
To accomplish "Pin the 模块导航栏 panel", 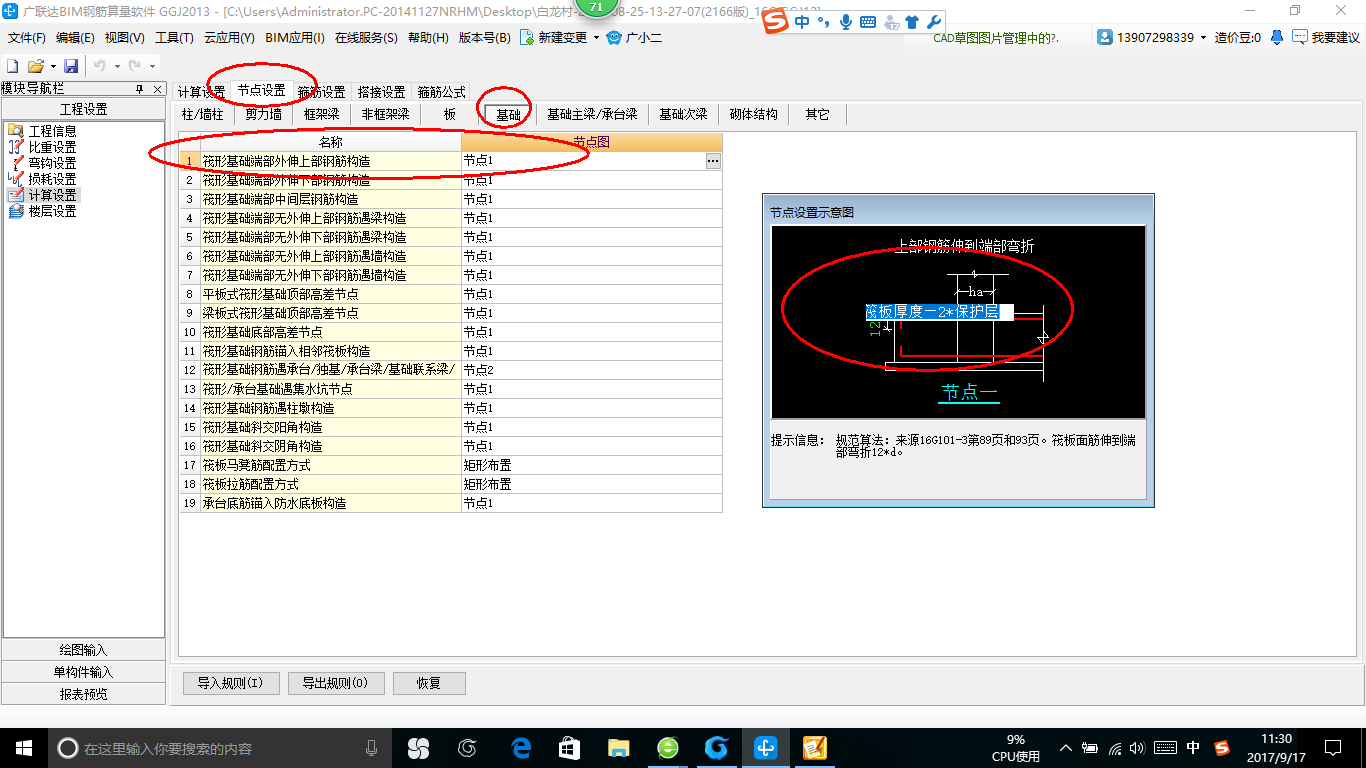I will pyautogui.click(x=140, y=89).
